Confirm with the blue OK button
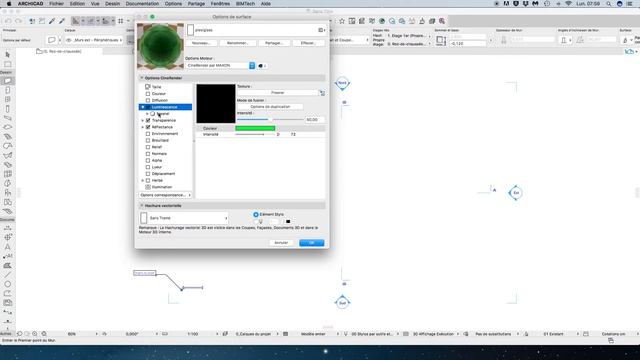The image size is (640, 360). point(311,243)
